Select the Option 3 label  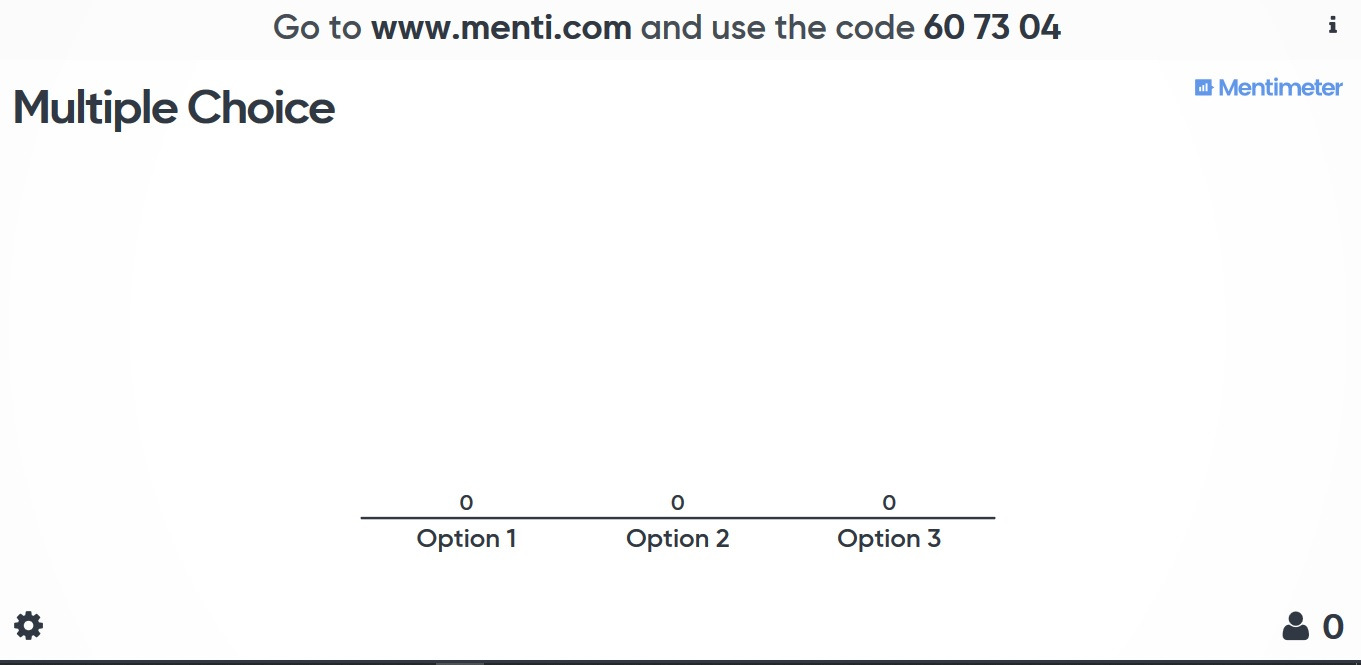[x=889, y=539]
